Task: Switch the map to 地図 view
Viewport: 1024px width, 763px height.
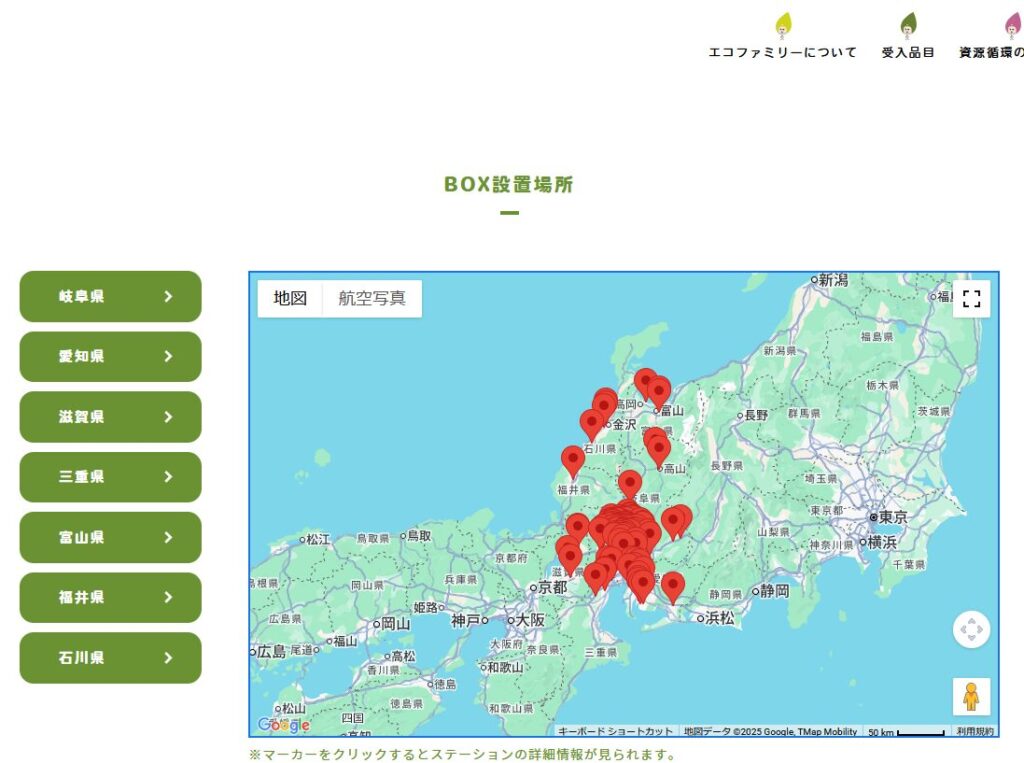Action: pyautogui.click(x=290, y=298)
